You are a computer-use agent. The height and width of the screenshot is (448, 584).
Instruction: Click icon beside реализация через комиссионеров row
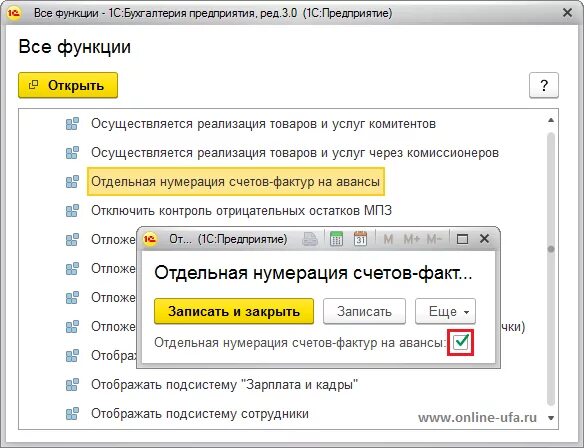point(72,153)
